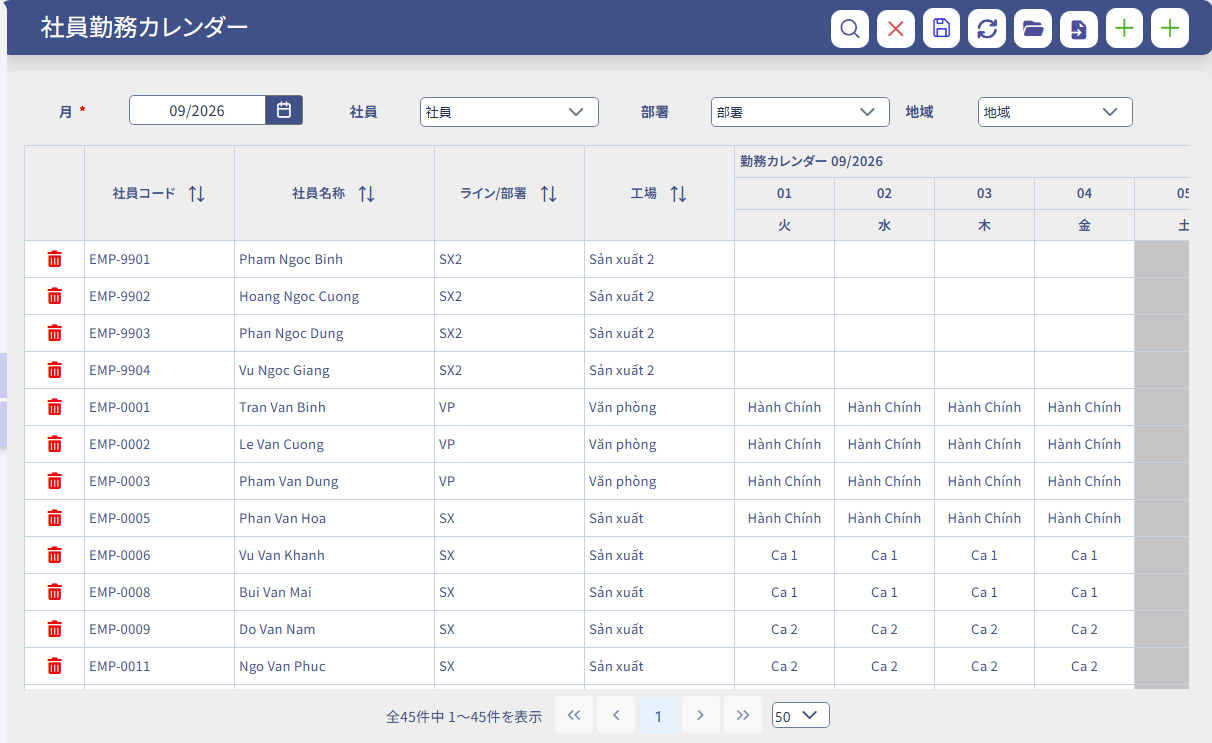Delete the EMP-0005 Phan Van Hoa row
The height and width of the screenshot is (743, 1212).
(x=55, y=518)
